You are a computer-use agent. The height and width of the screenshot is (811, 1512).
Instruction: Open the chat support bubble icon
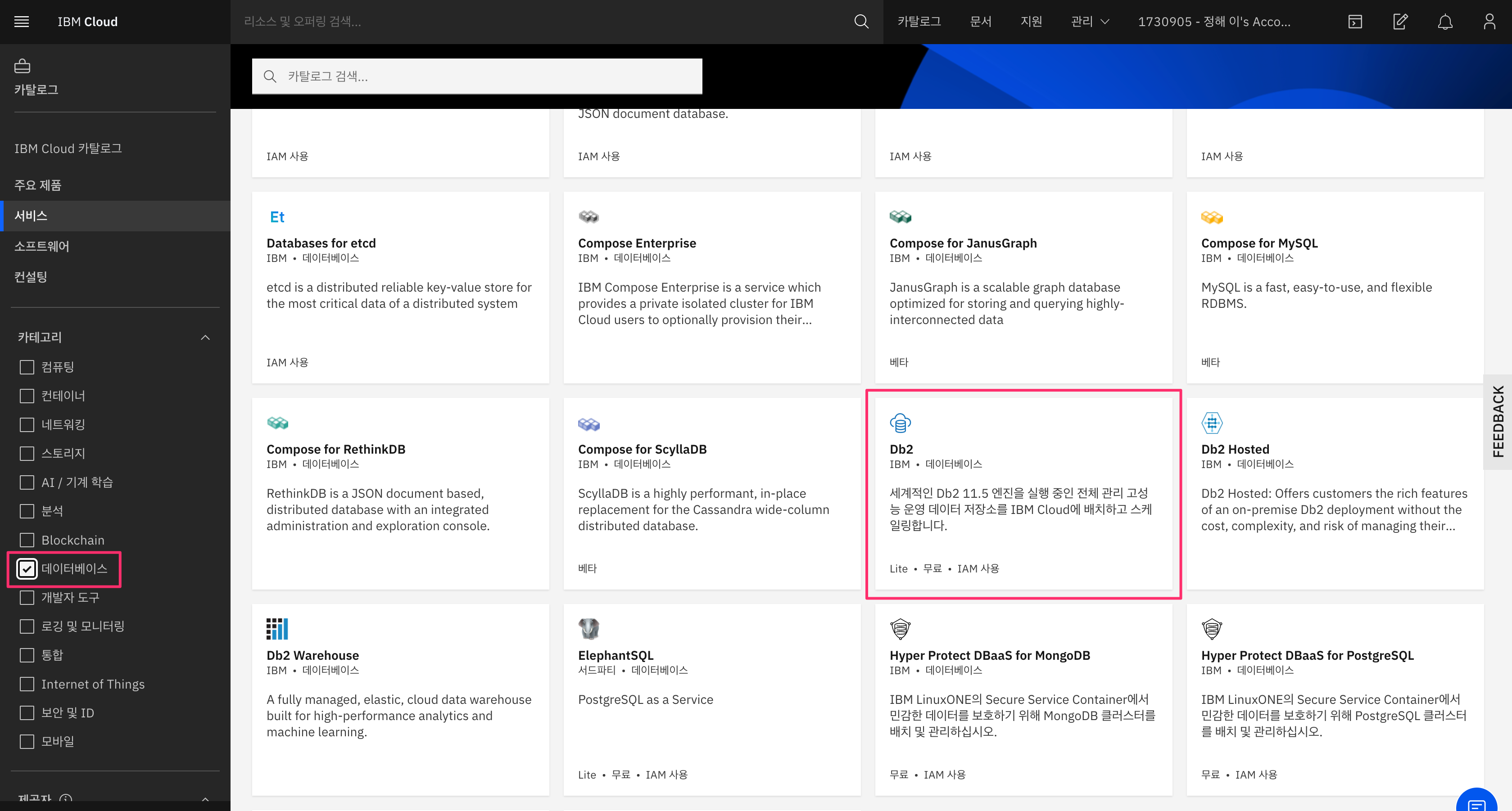click(x=1476, y=802)
